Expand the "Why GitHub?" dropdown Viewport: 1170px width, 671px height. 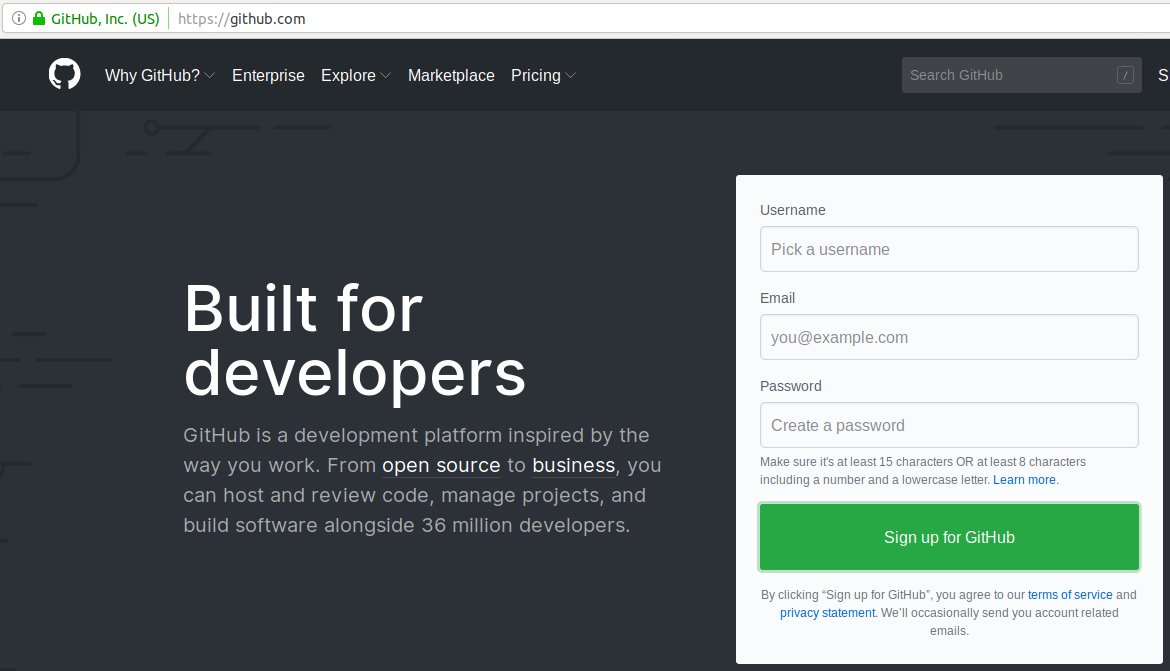(159, 75)
